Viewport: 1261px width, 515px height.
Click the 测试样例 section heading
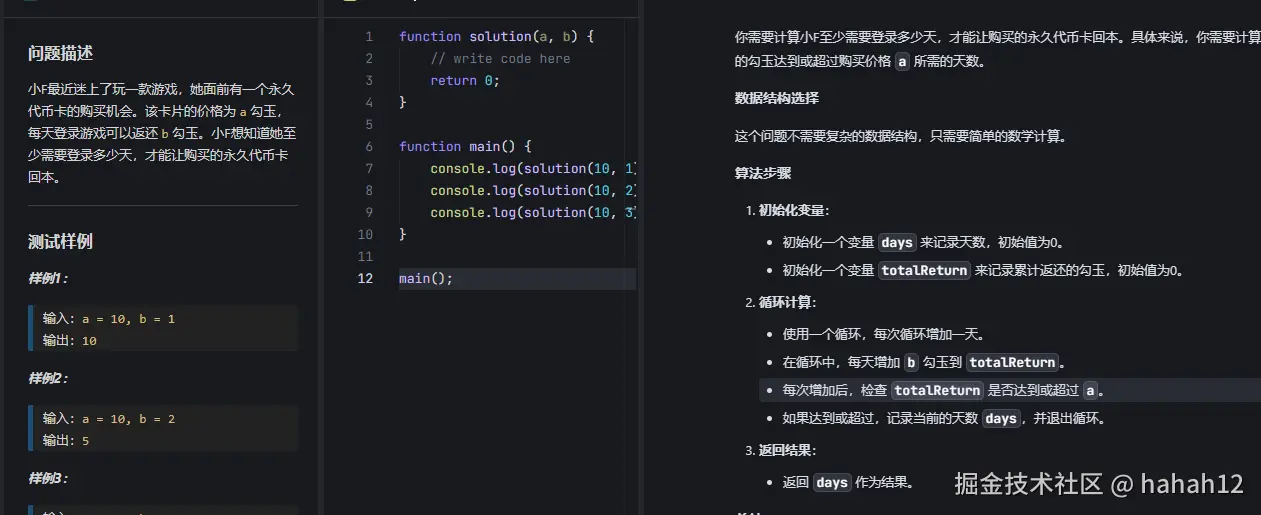coord(61,241)
